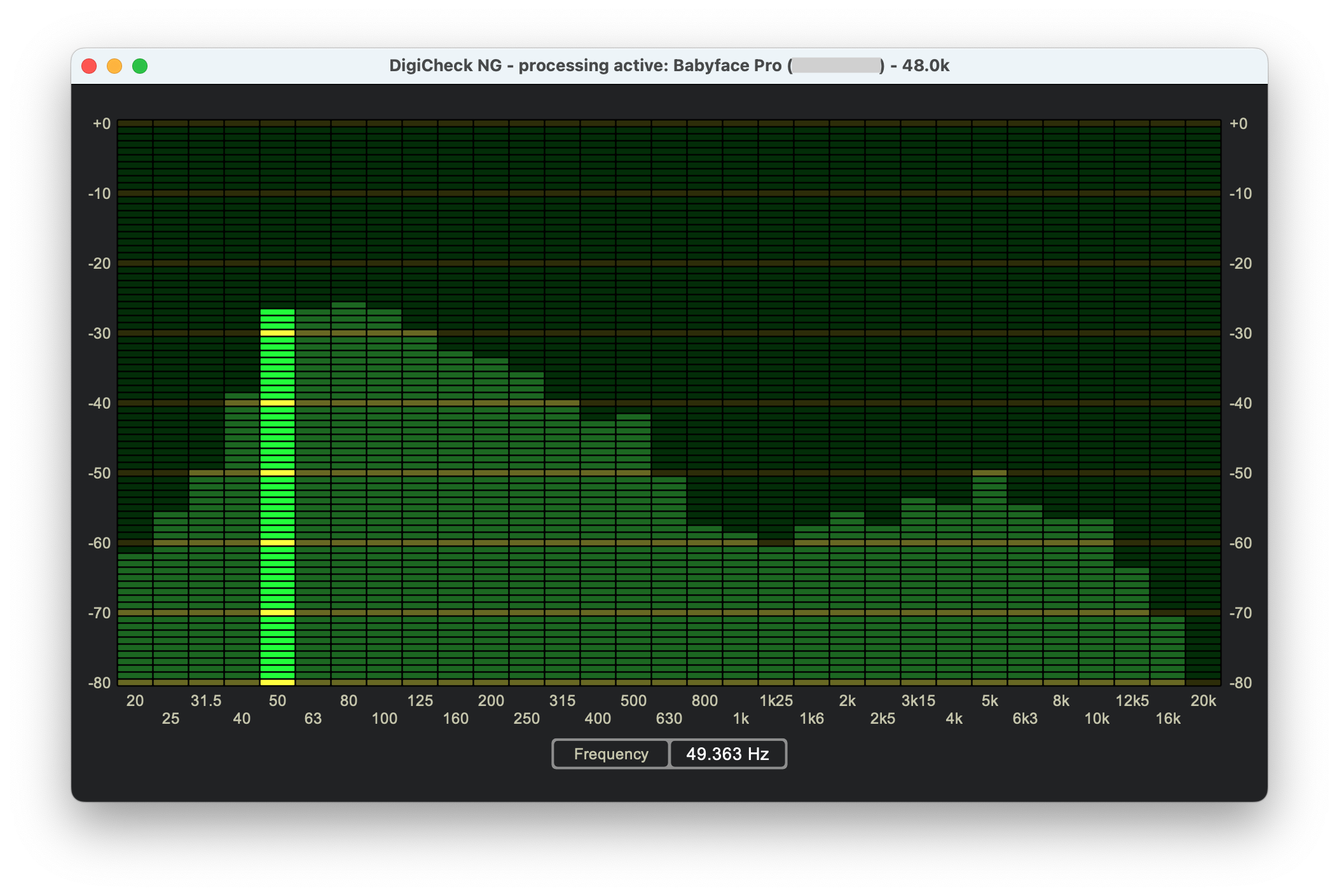Click the 1k band bar
This screenshot has height=896, width=1339.
point(740,610)
